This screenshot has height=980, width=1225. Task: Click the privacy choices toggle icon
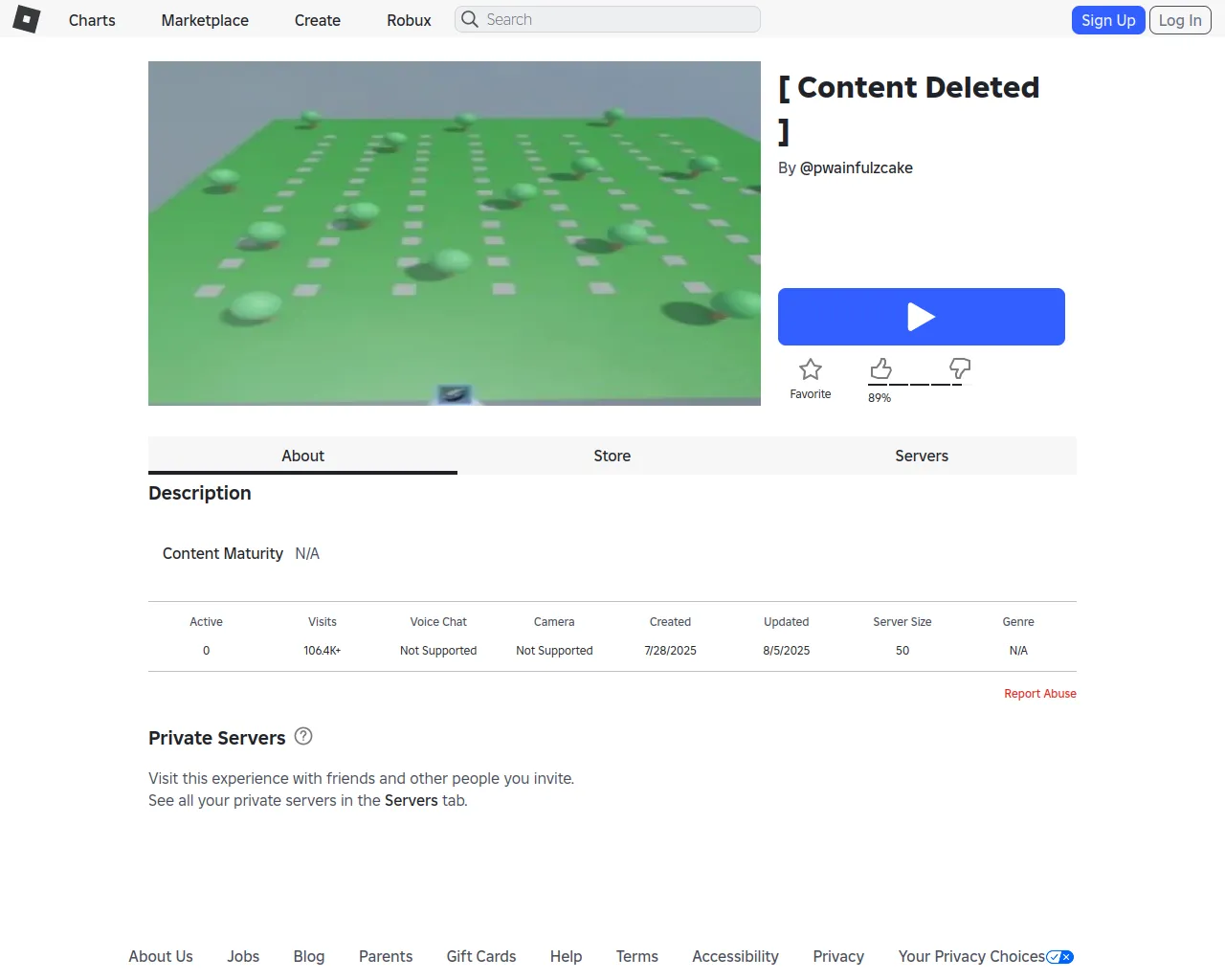point(1059,957)
